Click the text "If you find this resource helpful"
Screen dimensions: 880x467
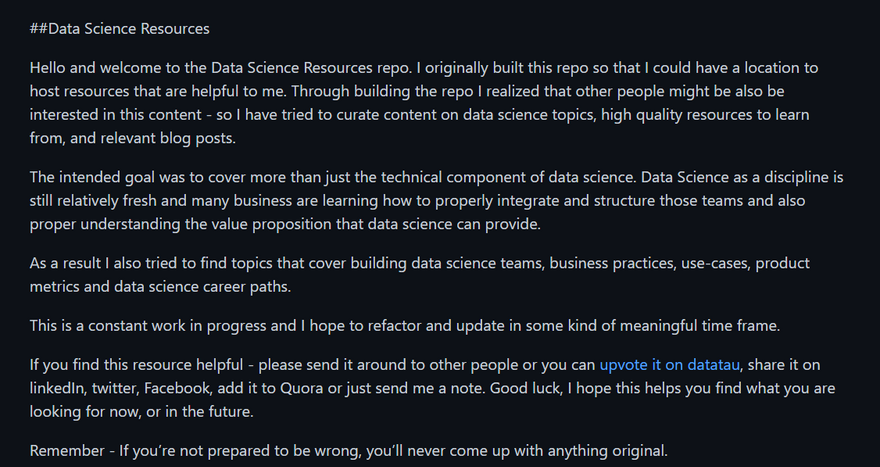coord(145,365)
